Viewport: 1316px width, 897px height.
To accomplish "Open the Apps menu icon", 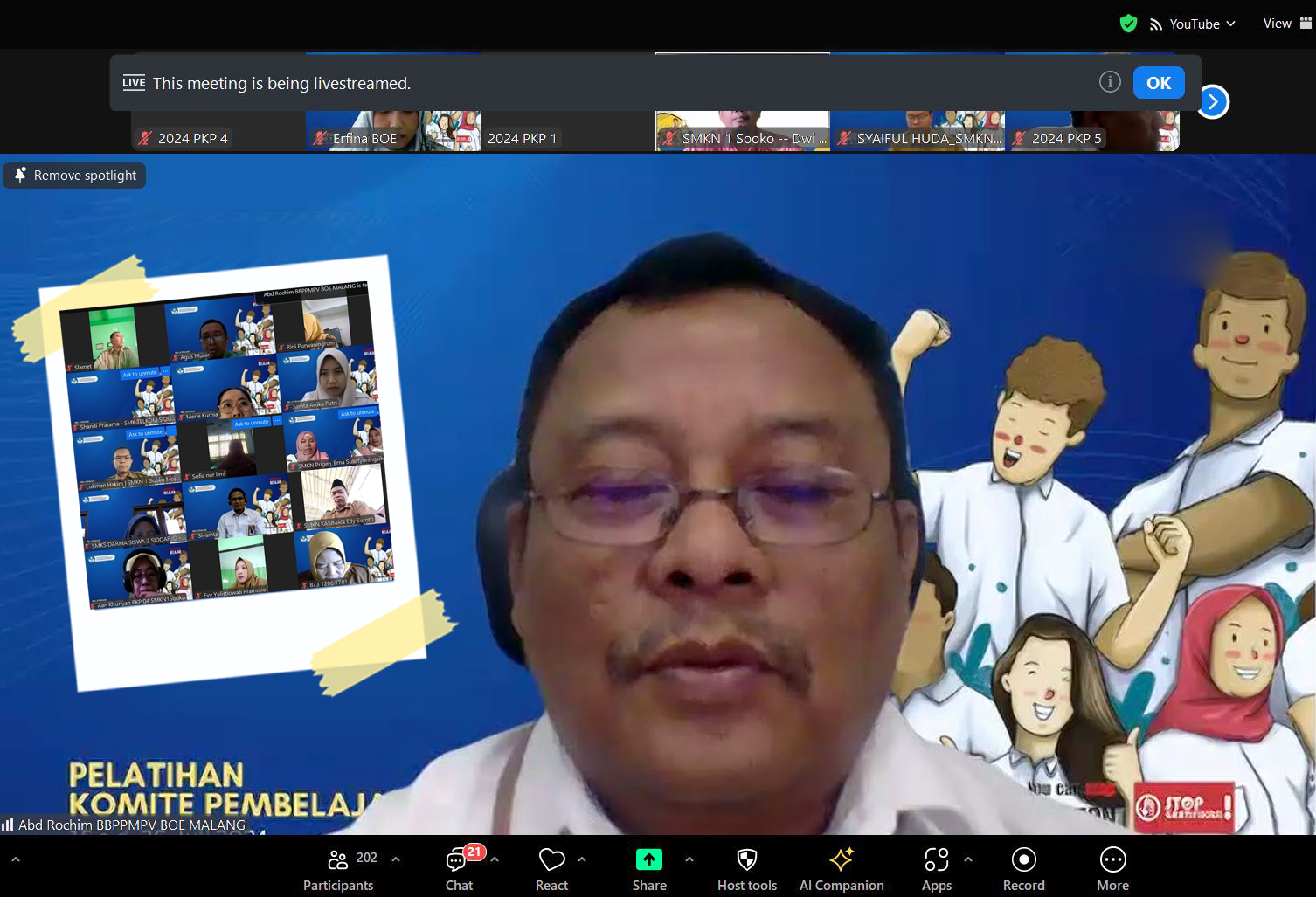I will [936, 870].
